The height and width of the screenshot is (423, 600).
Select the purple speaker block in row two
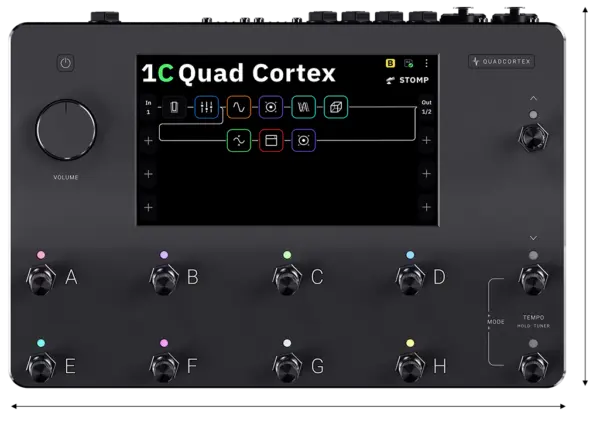[303, 140]
